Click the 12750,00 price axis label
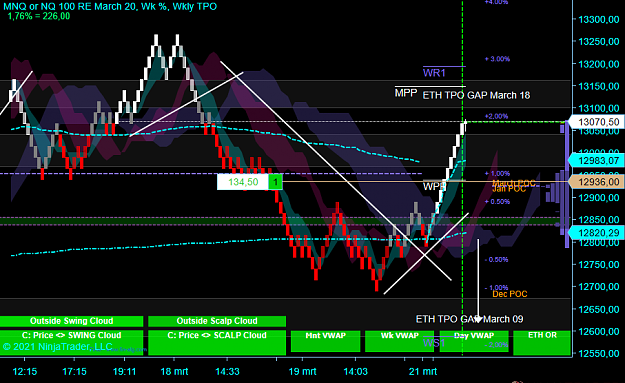 (599, 265)
